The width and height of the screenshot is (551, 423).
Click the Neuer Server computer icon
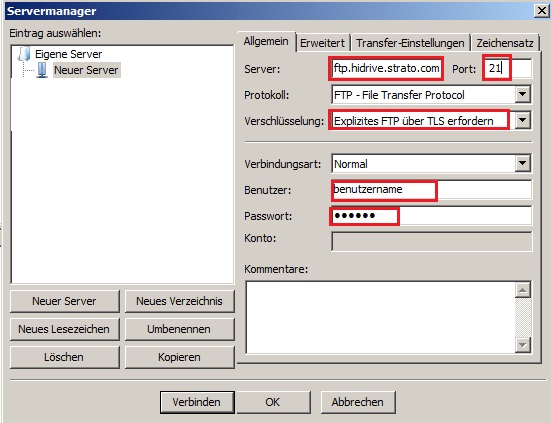click(x=42, y=70)
